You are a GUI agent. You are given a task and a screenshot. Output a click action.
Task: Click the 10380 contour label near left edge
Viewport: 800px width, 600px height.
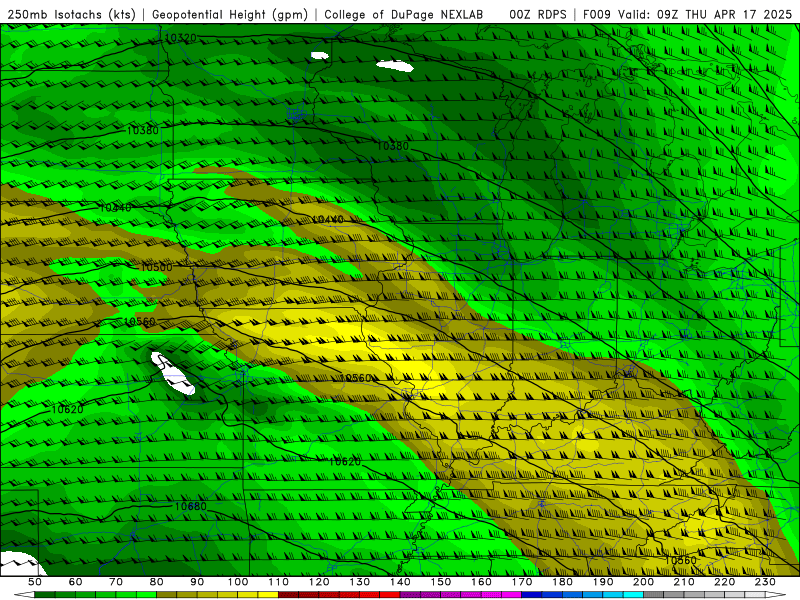(x=142, y=130)
